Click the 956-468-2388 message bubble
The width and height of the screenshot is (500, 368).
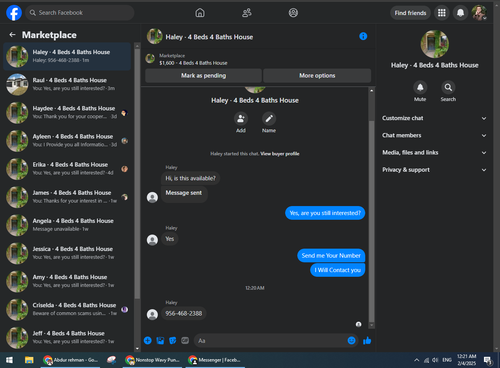(184, 313)
